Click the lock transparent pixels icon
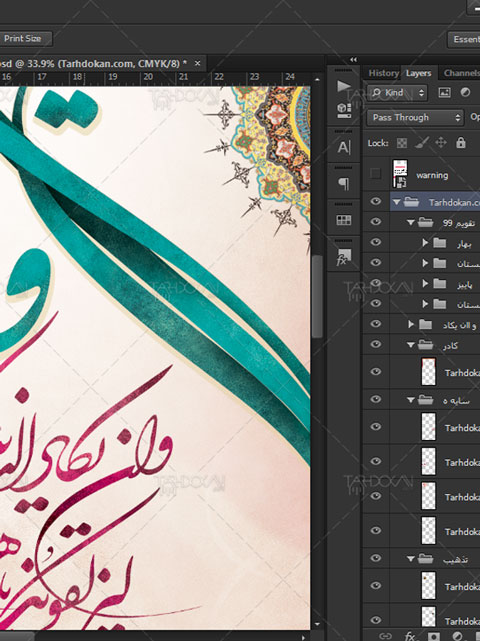The width and height of the screenshot is (480, 641). point(402,143)
